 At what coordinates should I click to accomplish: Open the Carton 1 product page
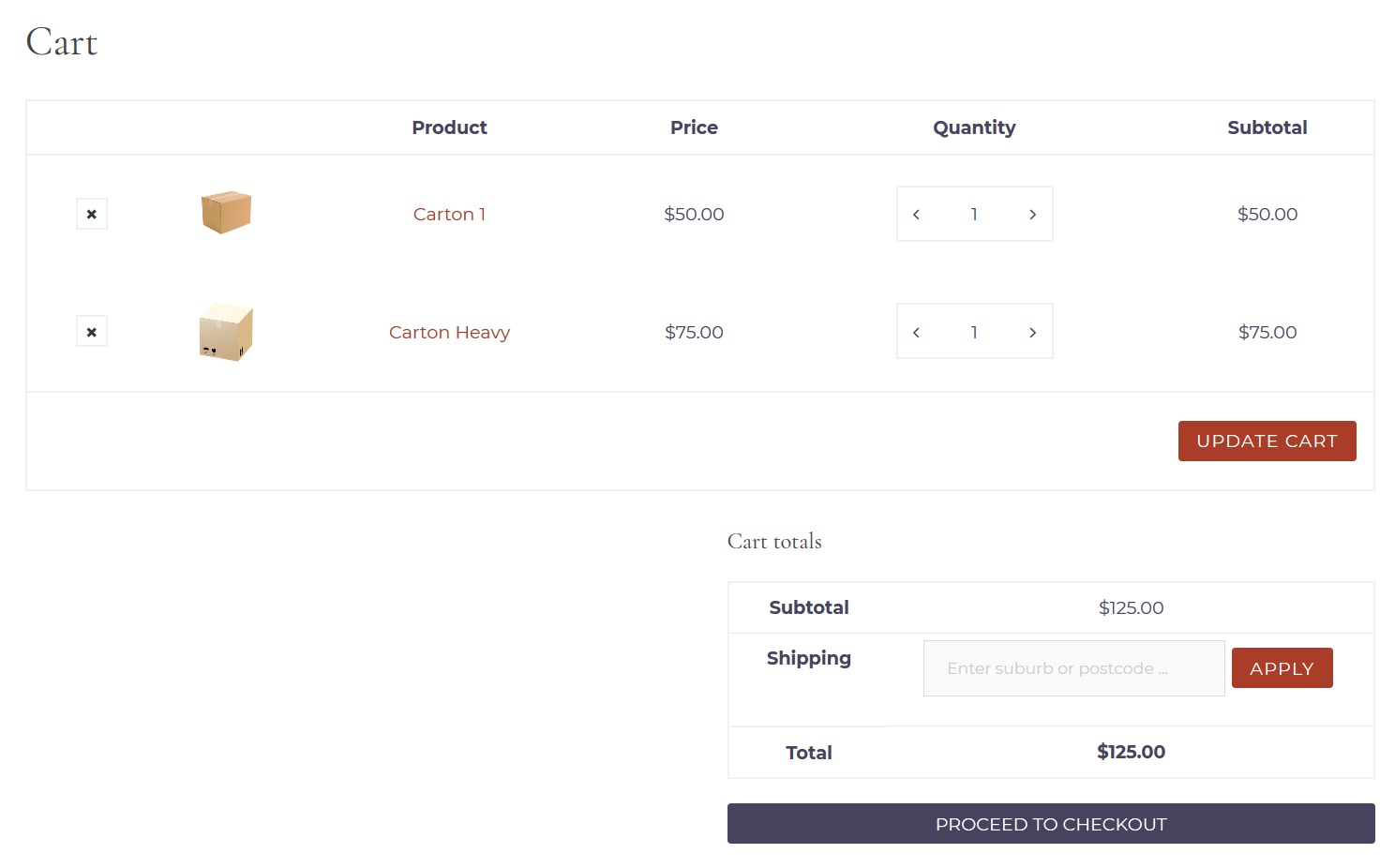(449, 214)
